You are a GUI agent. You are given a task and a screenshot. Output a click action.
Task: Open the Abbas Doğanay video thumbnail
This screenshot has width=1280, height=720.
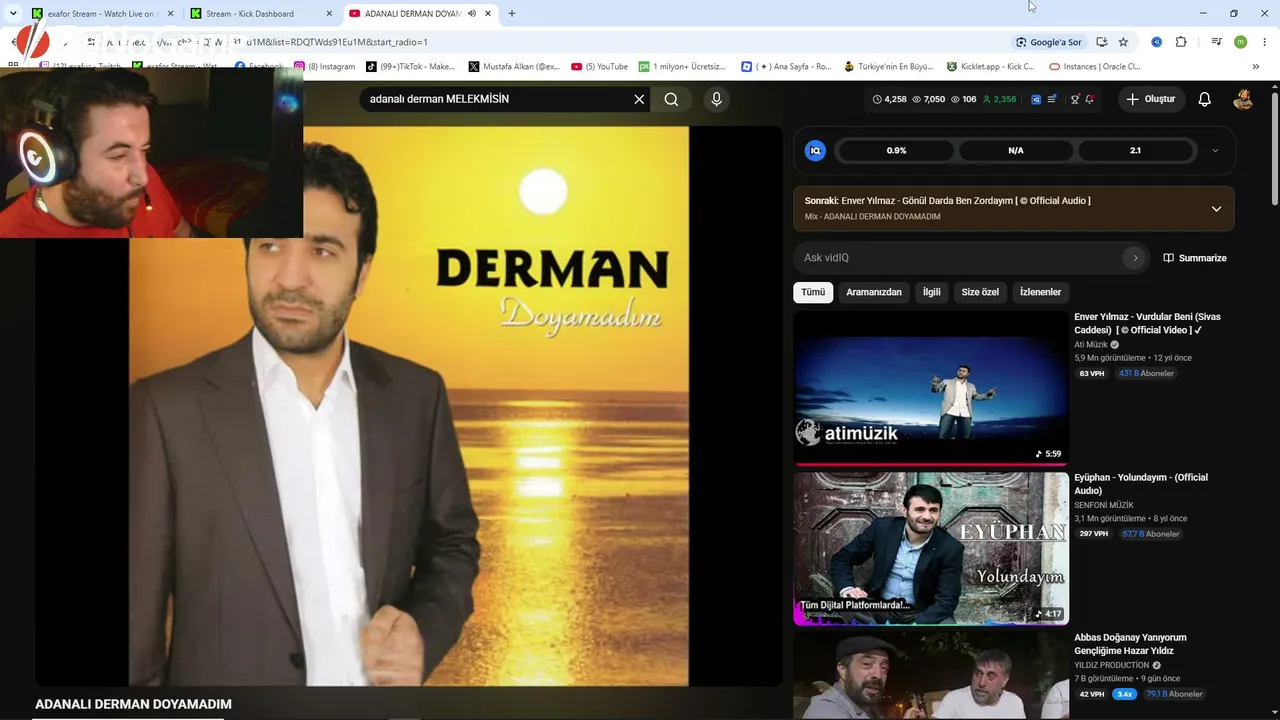pyautogui.click(x=931, y=676)
